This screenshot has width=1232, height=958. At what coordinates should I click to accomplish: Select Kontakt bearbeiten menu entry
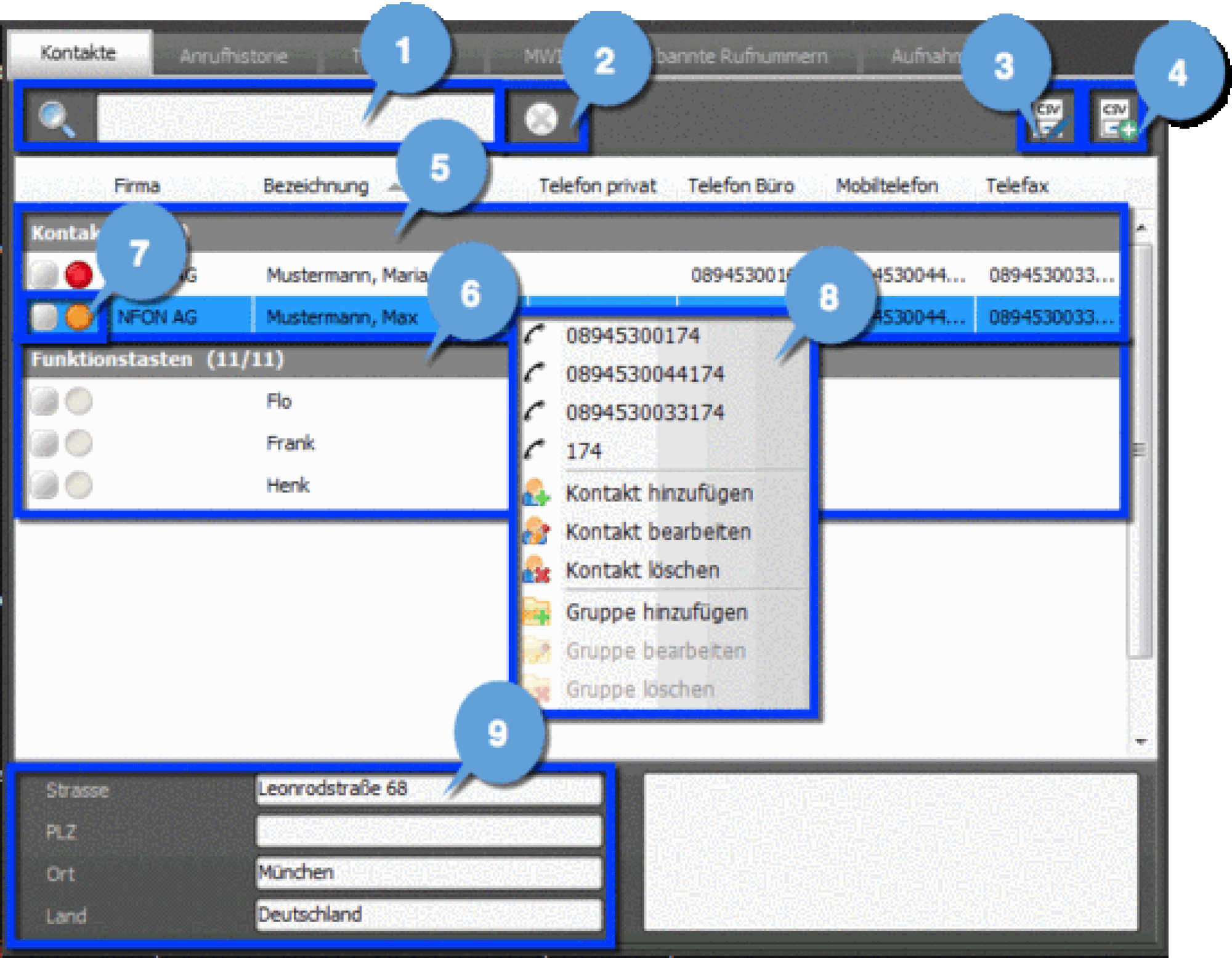[657, 532]
